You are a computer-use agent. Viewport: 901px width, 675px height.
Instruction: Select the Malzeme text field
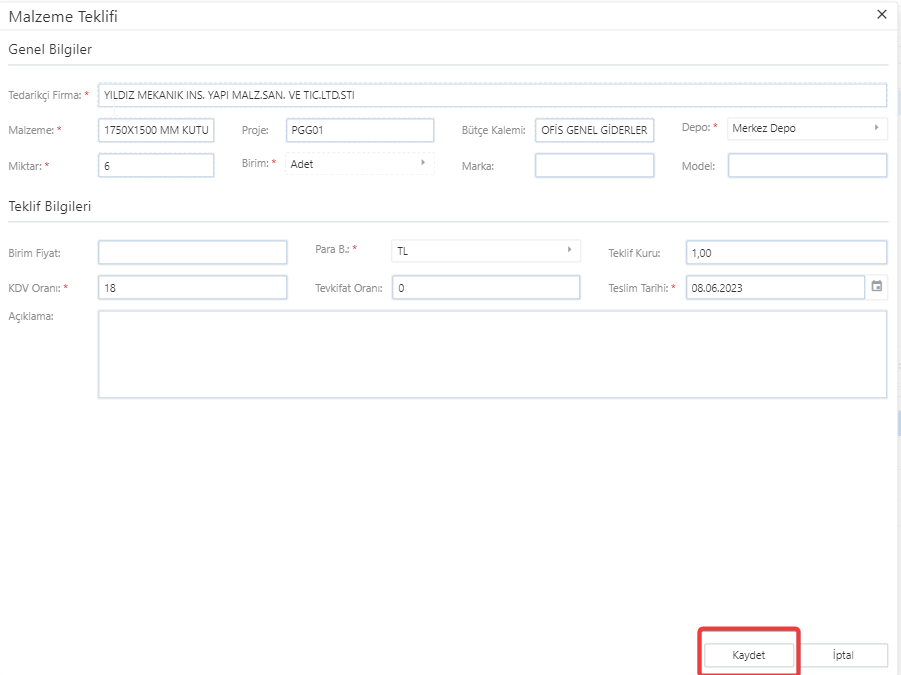[x=156, y=130]
